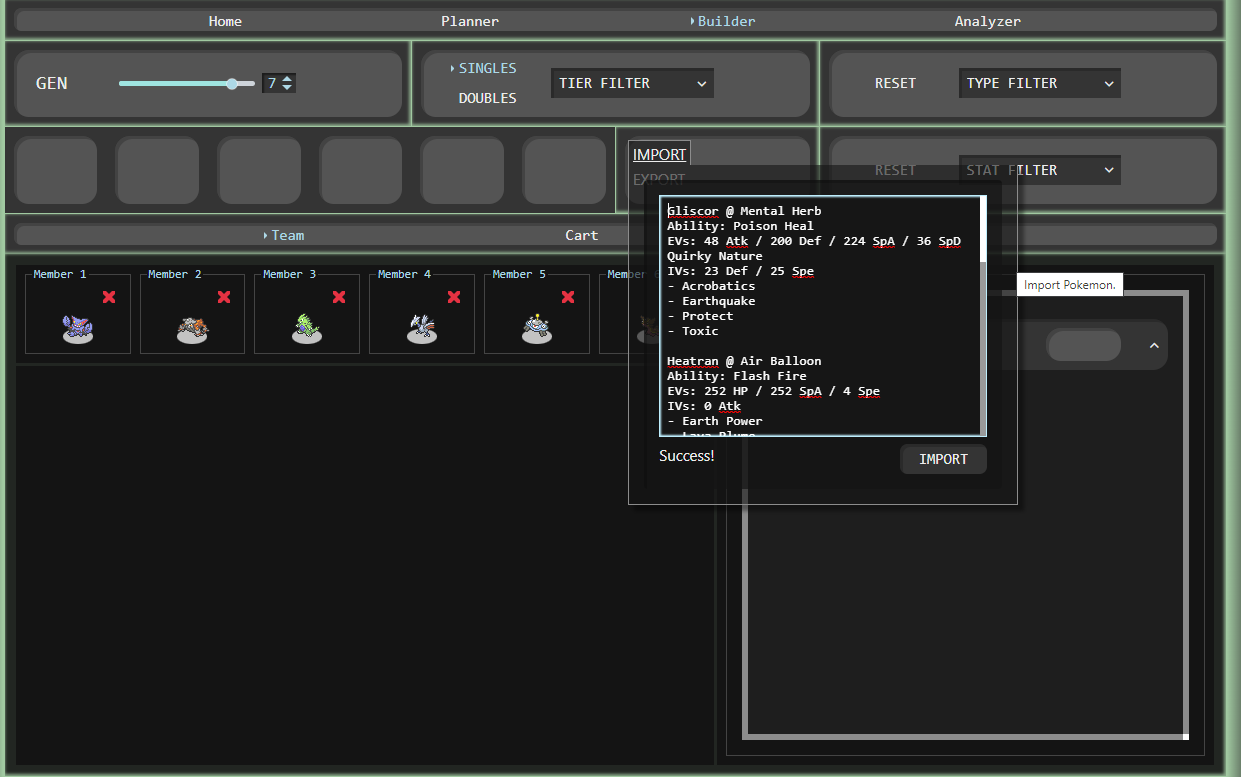Switch to the Analyzer tab

click(988, 21)
